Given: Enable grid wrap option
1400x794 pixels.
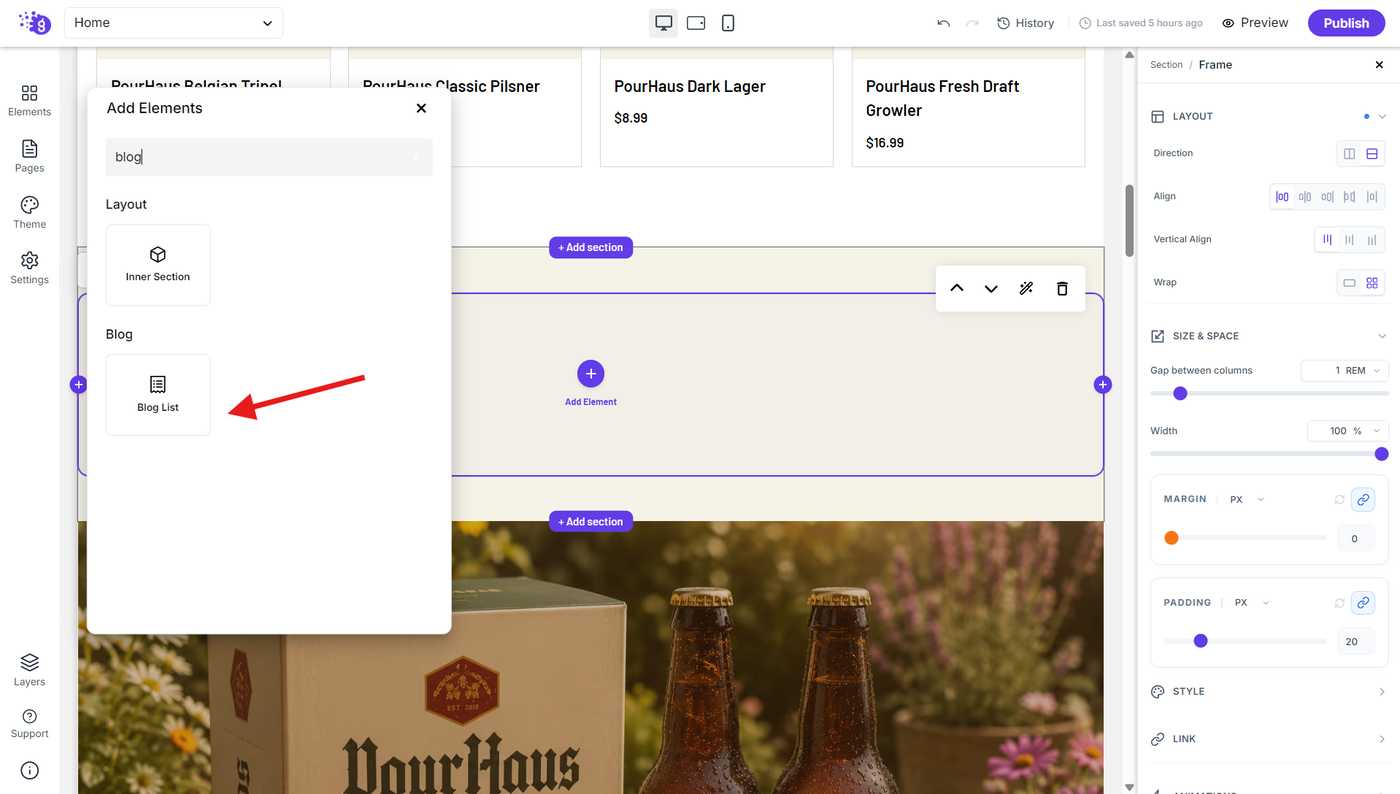Looking at the screenshot, I should point(1372,283).
